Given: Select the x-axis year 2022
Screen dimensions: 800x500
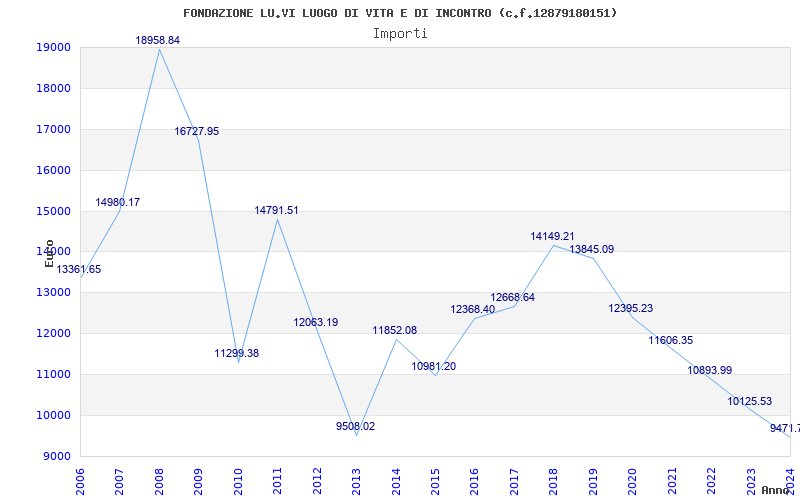Looking at the screenshot, I should 711,481.
